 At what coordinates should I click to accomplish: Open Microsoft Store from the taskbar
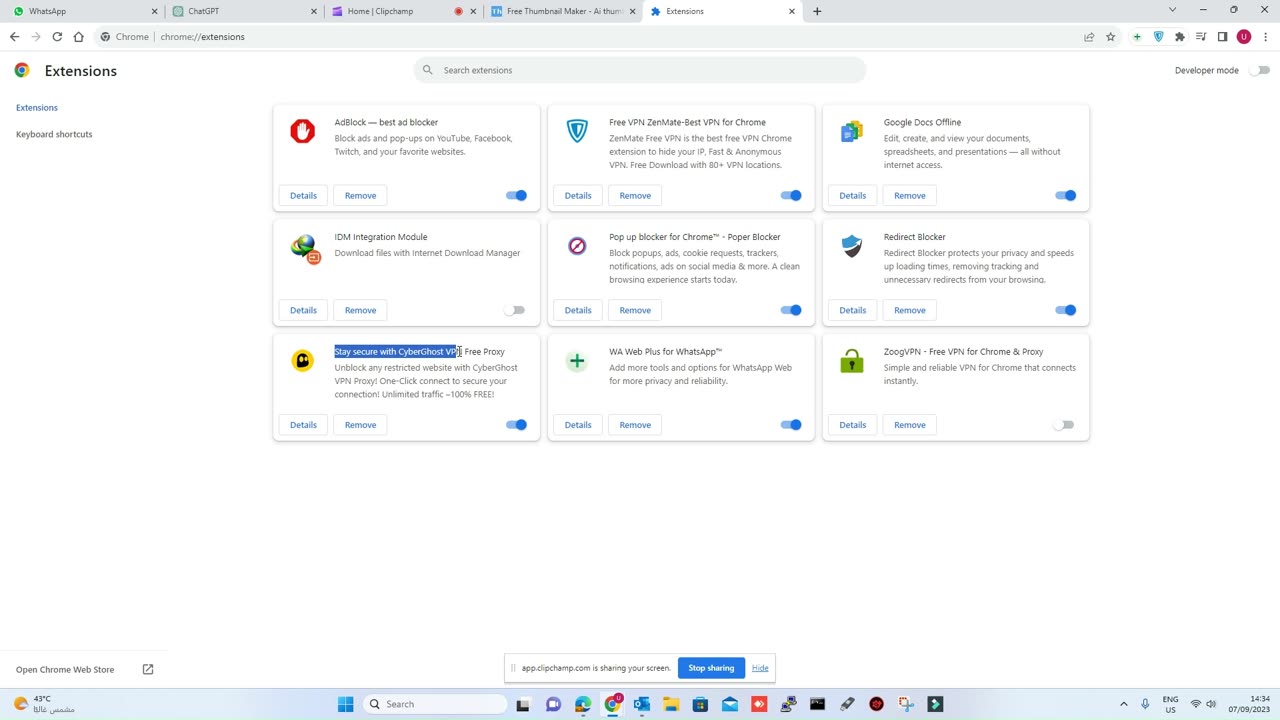[x=700, y=704]
